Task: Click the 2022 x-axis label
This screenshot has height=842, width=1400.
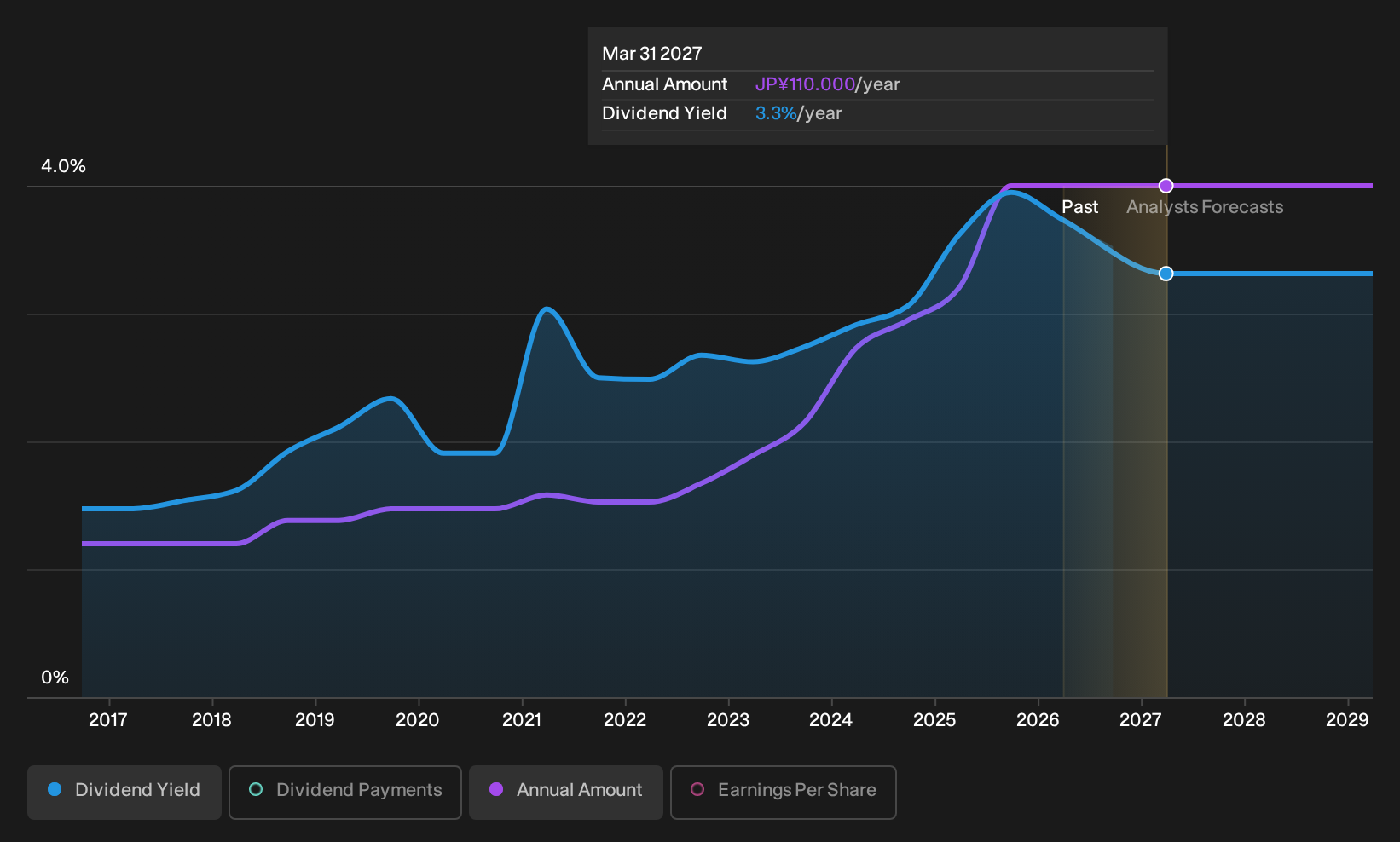Action: pyautogui.click(x=625, y=720)
